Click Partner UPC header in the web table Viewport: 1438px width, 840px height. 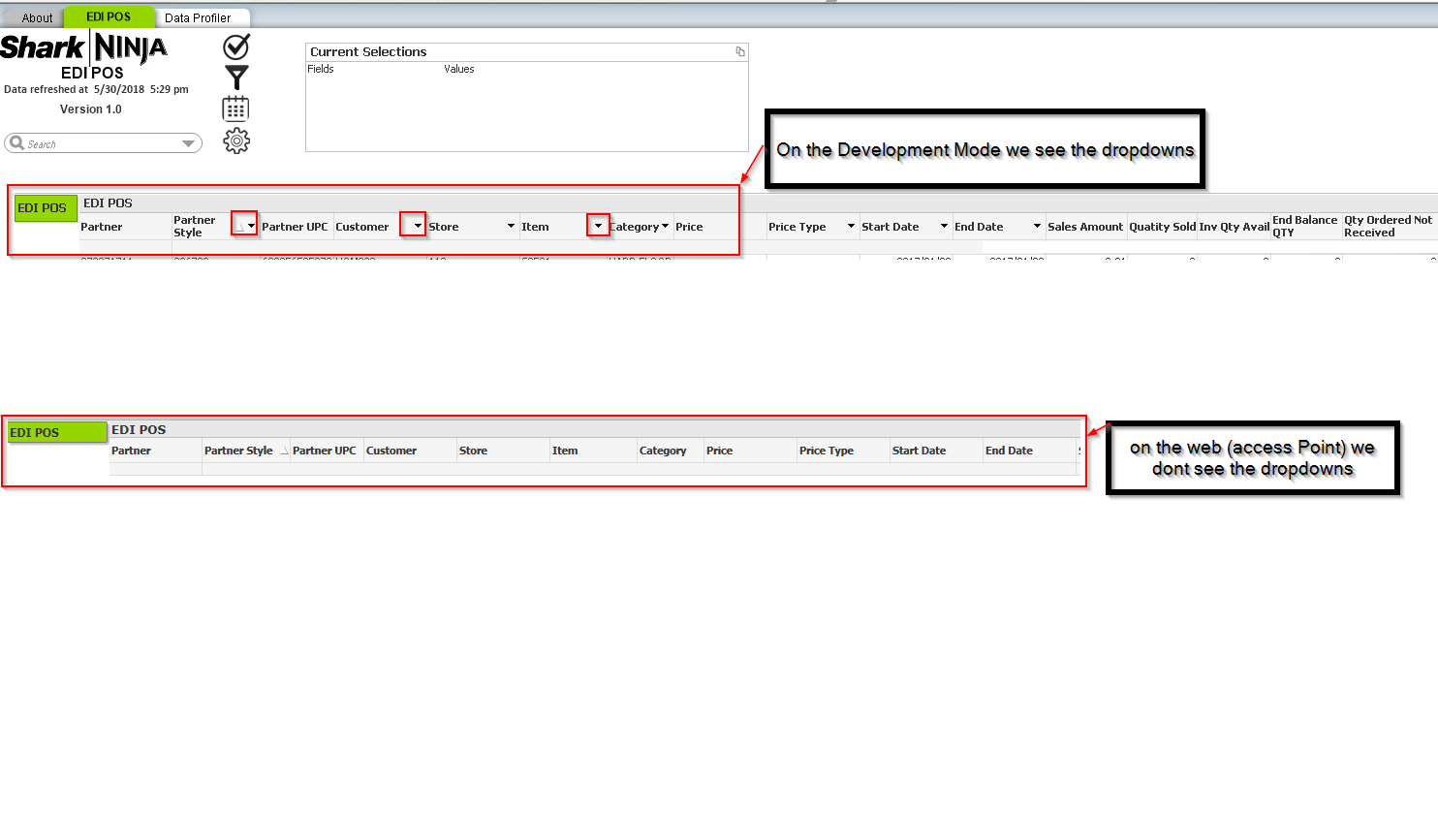325,451
